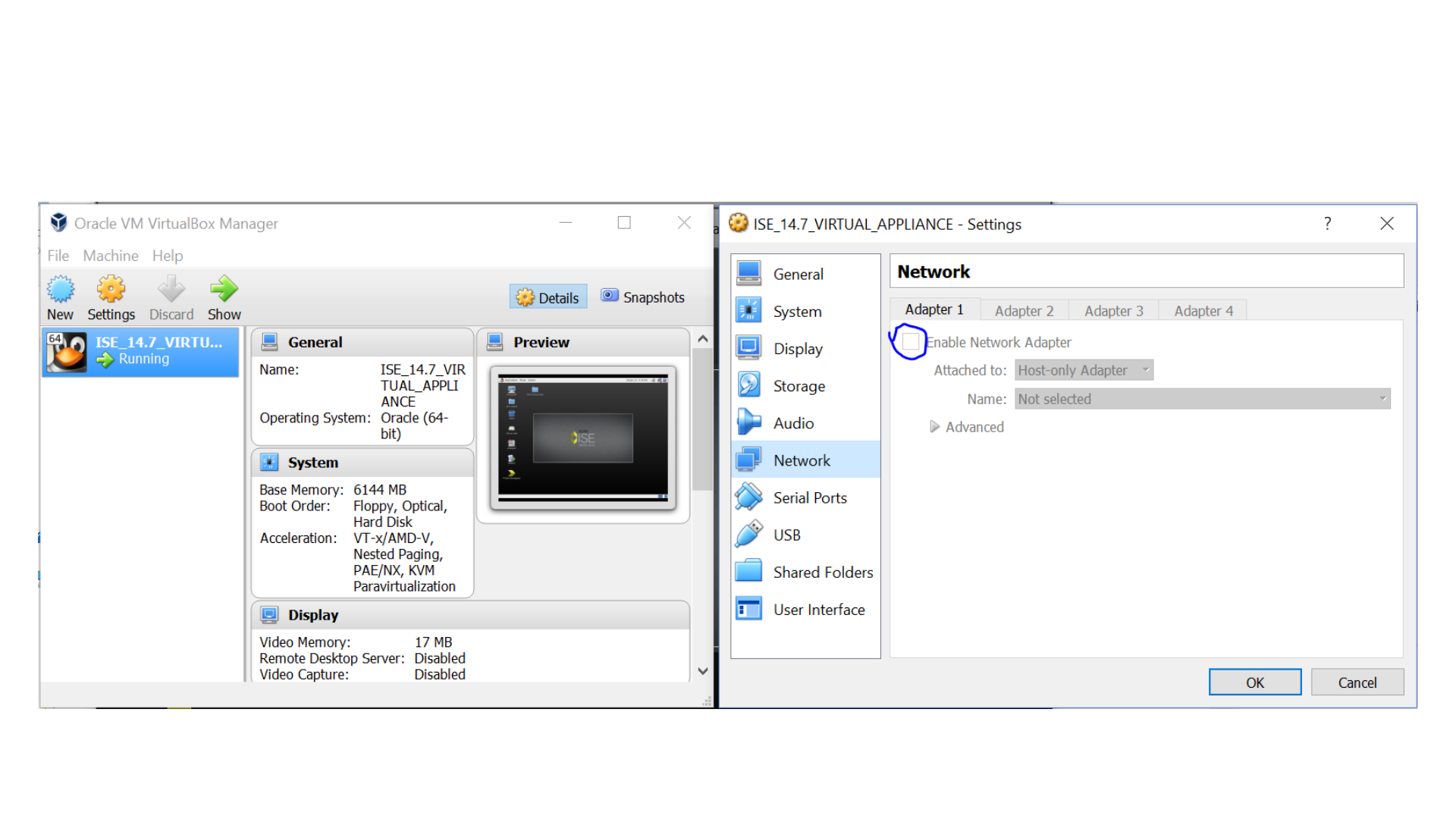Switch to the Adapter 2 tab
The image size is (1456, 819).
(x=1024, y=311)
